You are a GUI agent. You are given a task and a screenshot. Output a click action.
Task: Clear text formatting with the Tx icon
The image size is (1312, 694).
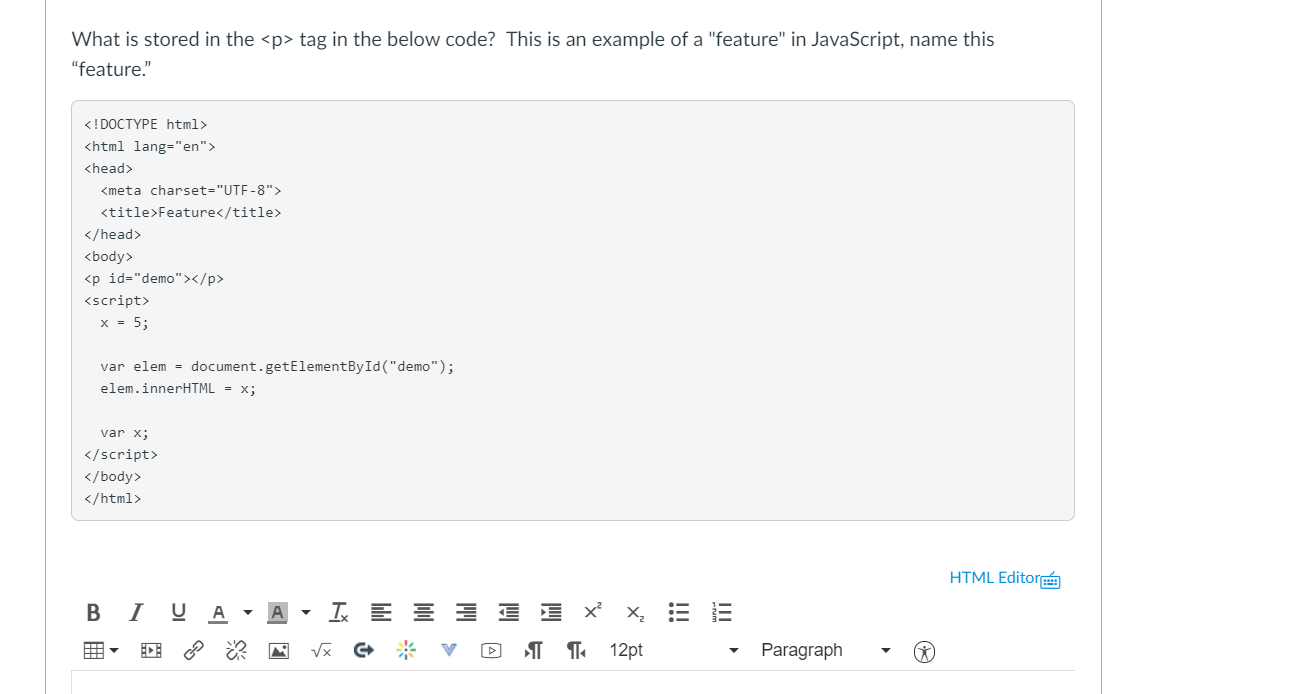[x=338, y=612]
